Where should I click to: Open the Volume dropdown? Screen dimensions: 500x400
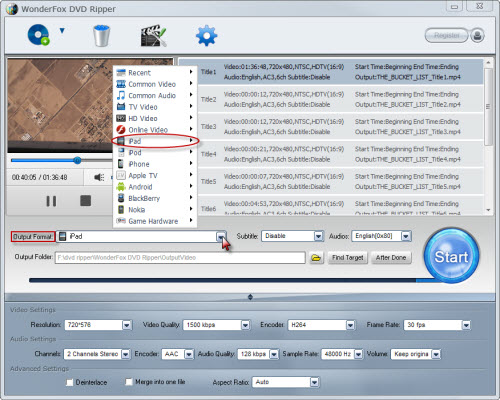pyautogui.click(x=416, y=354)
